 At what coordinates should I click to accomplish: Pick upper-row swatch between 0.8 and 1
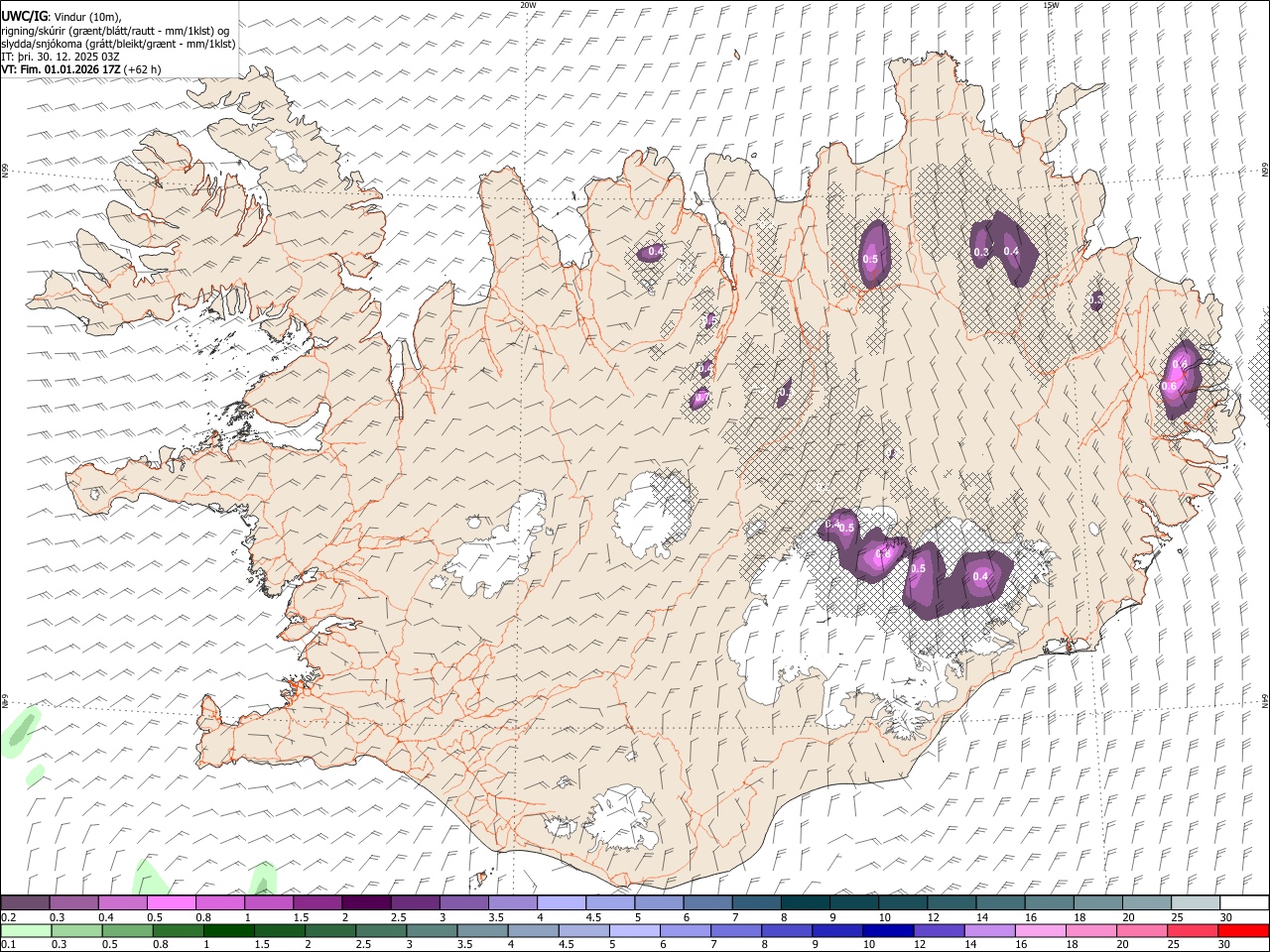[219, 902]
